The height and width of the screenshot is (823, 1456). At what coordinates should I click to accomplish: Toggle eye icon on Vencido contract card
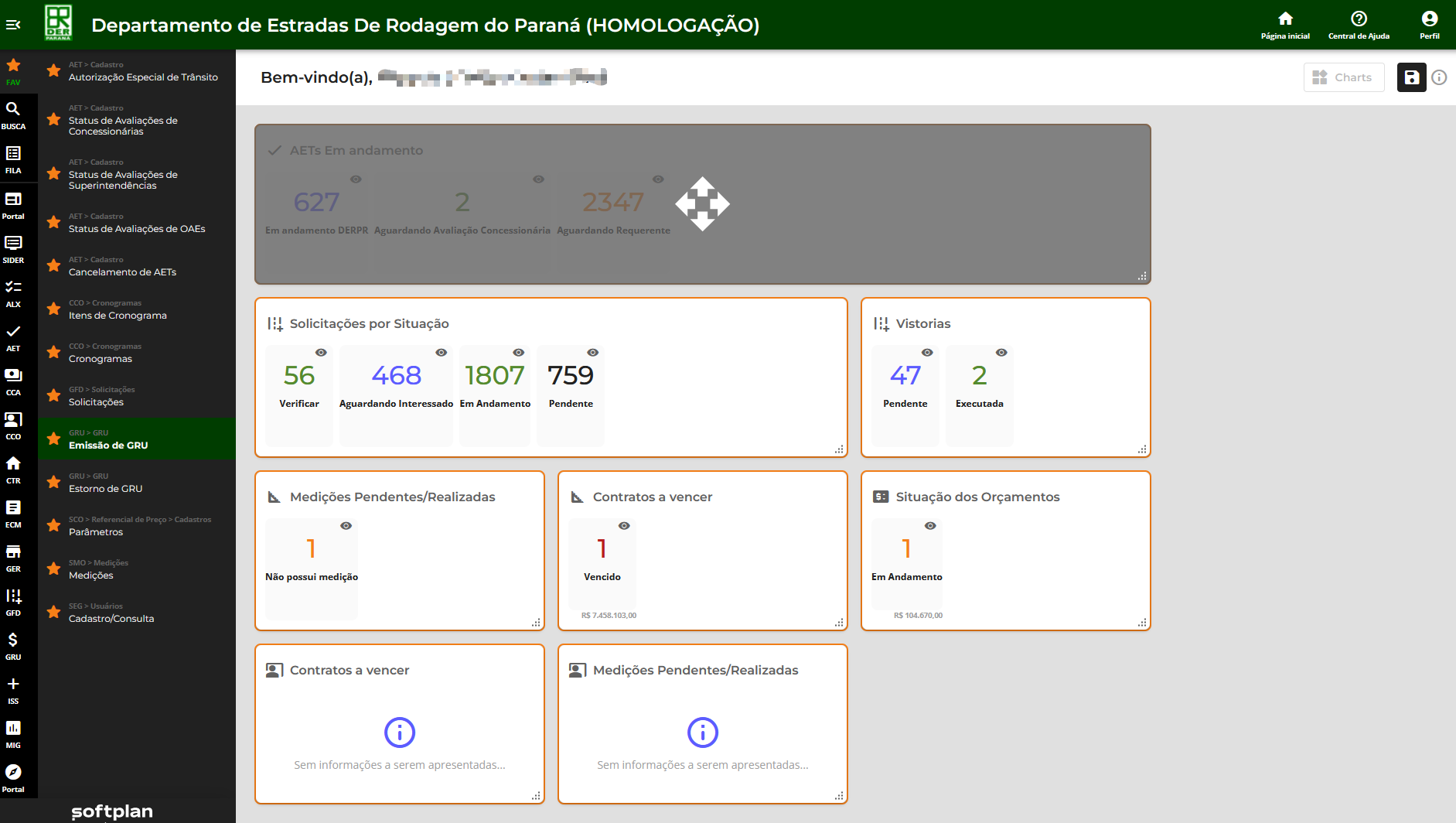624,526
